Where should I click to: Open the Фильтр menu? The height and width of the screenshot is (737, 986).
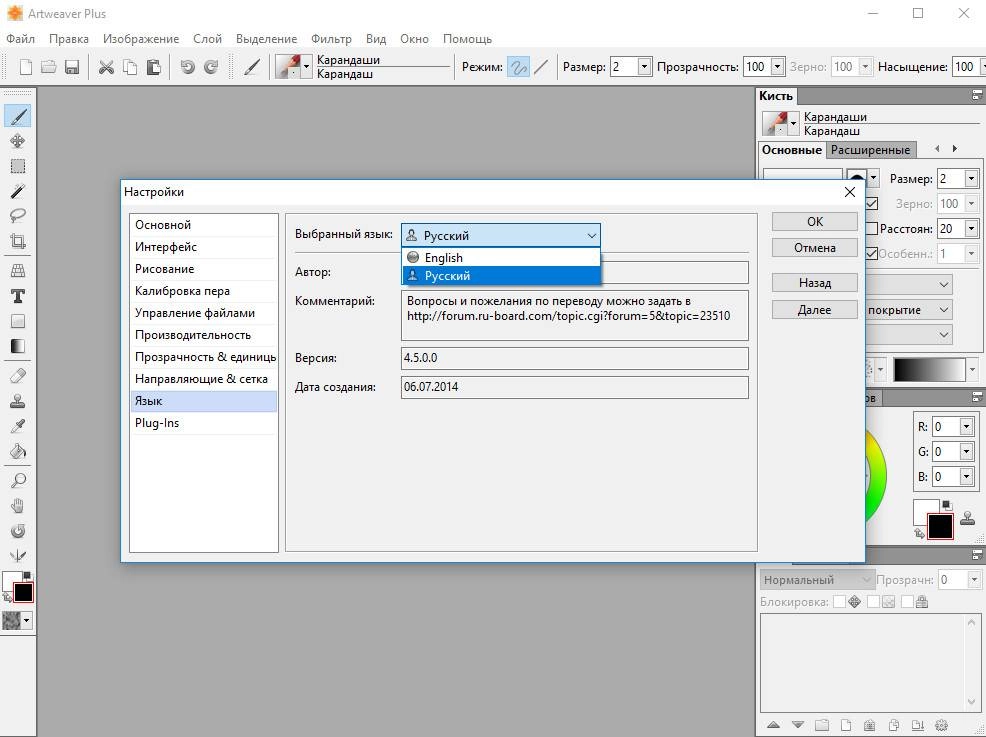click(x=331, y=39)
